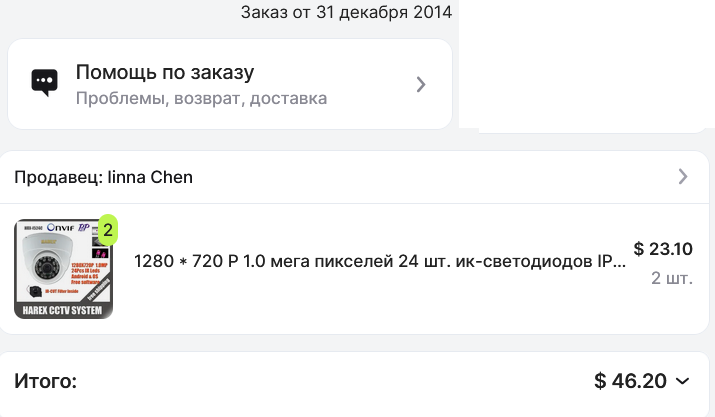Click the "Итого:" total label

click(46, 381)
